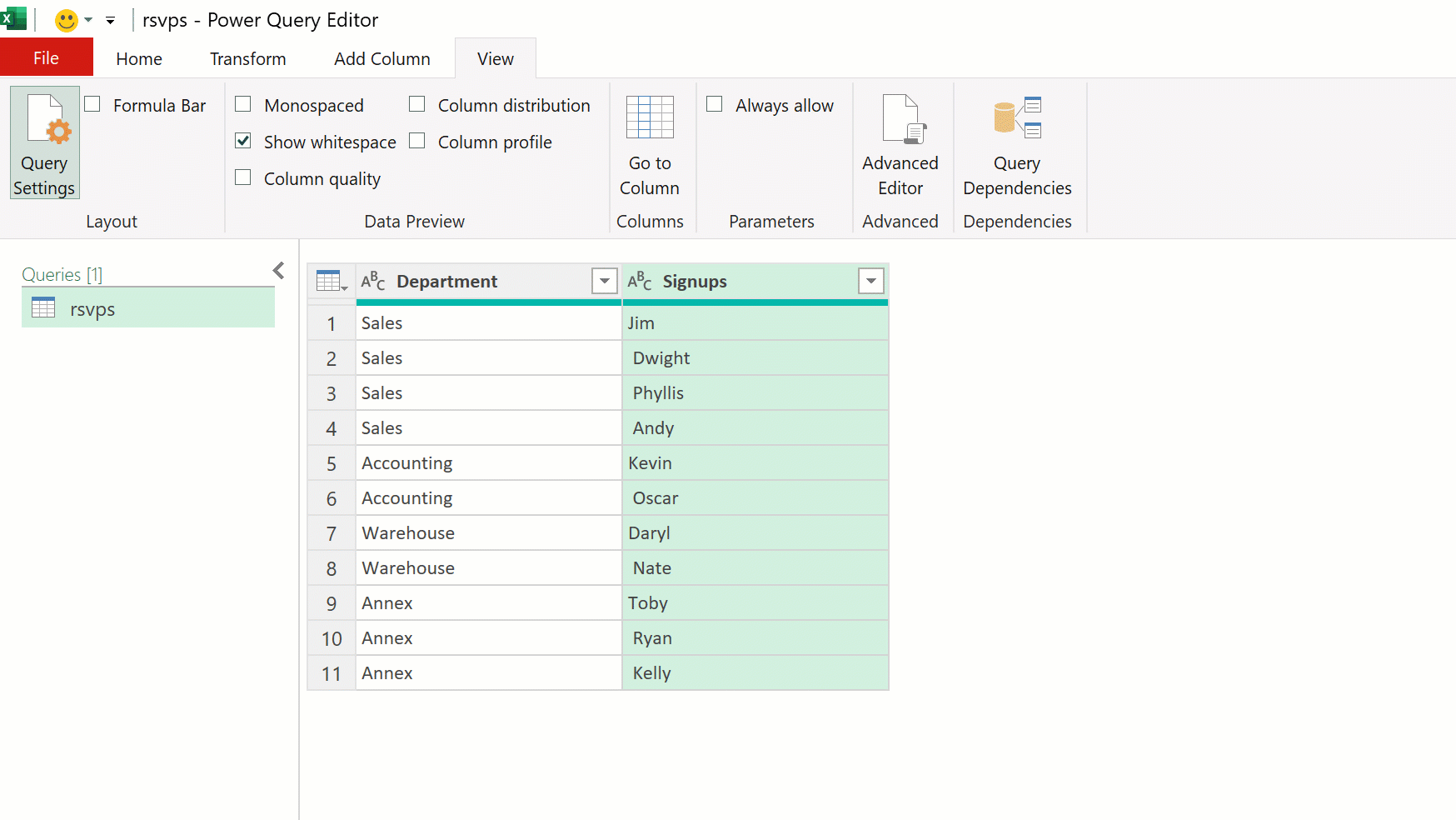1456x820 pixels.
Task: Click the Excel icon in title bar
Action: (x=13, y=18)
